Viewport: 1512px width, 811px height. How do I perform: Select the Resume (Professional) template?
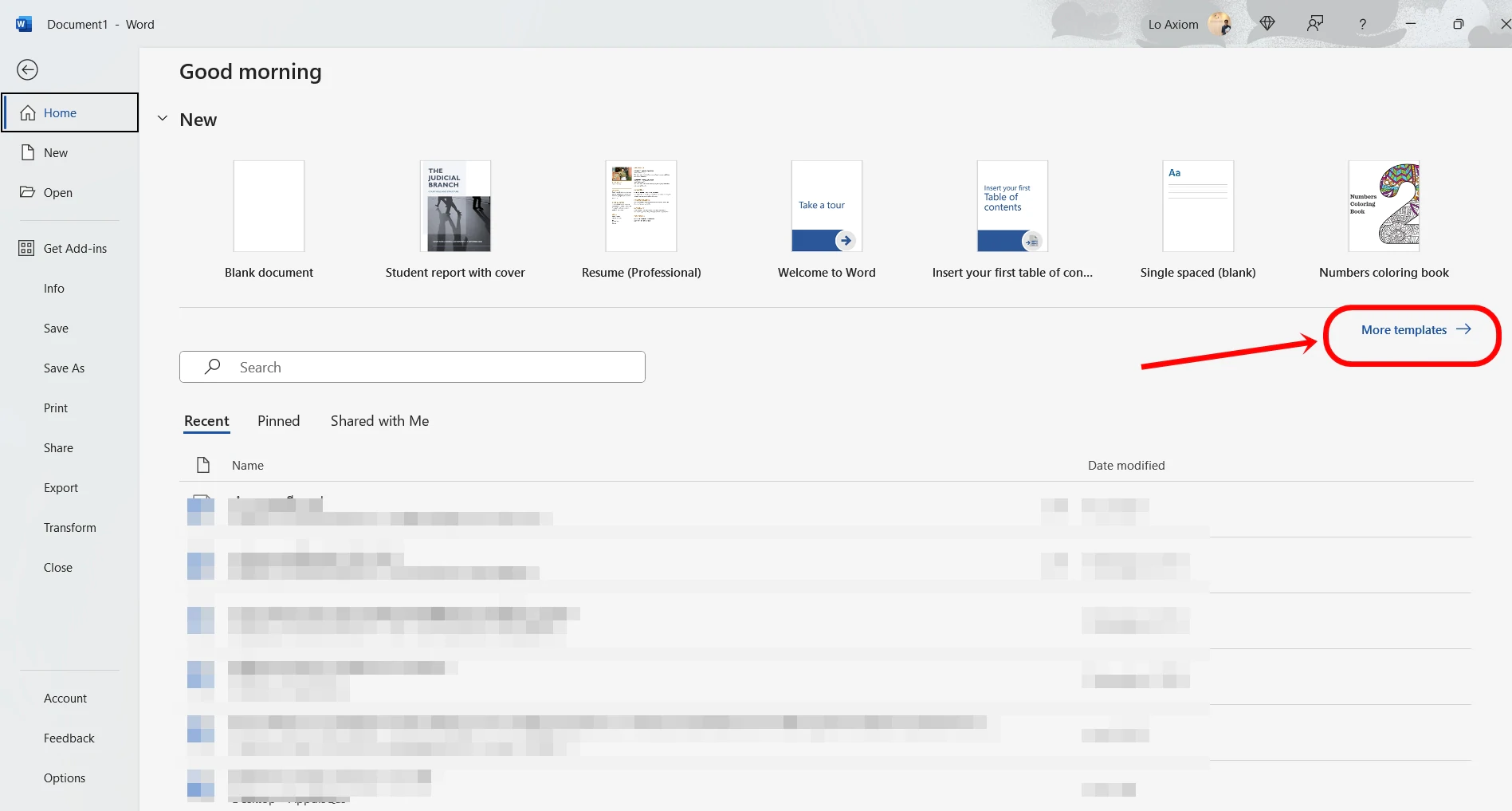[641, 219]
